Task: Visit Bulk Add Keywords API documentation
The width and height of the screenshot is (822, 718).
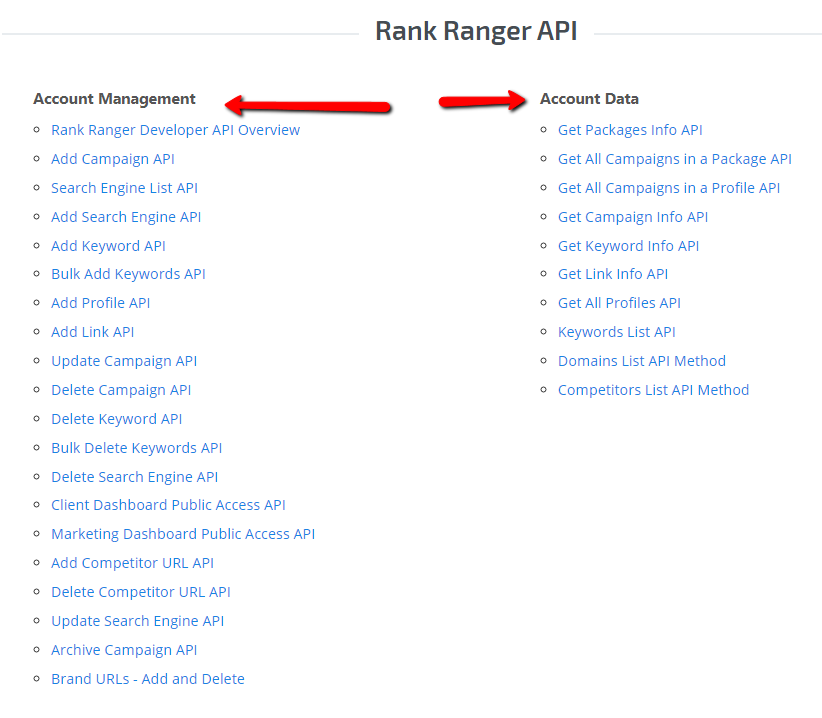Action: [x=128, y=274]
